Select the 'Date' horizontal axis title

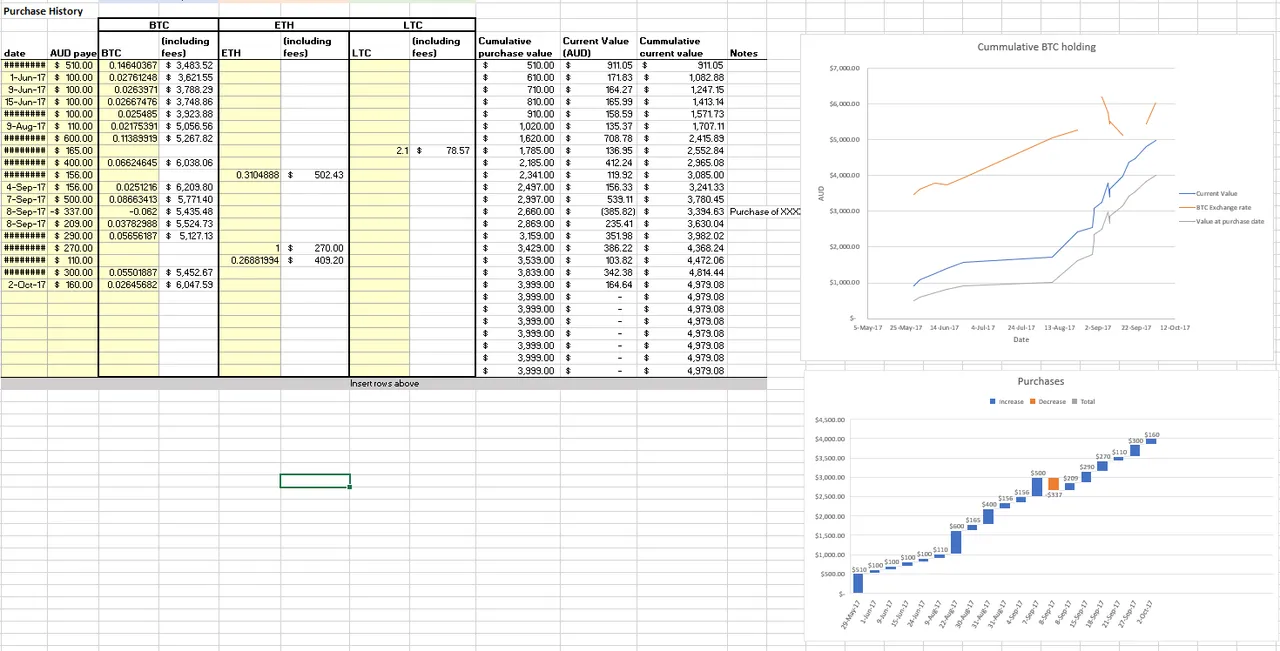(1020, 339)
